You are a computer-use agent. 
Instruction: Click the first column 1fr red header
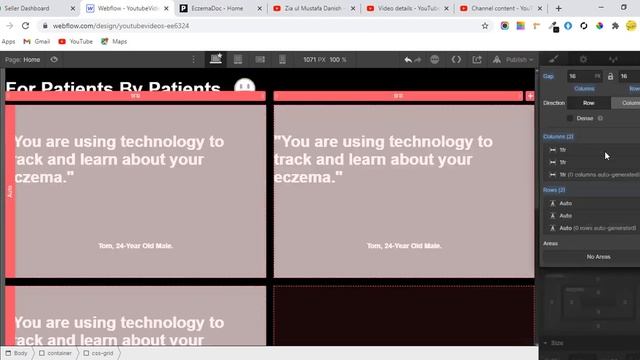[135, 96]
